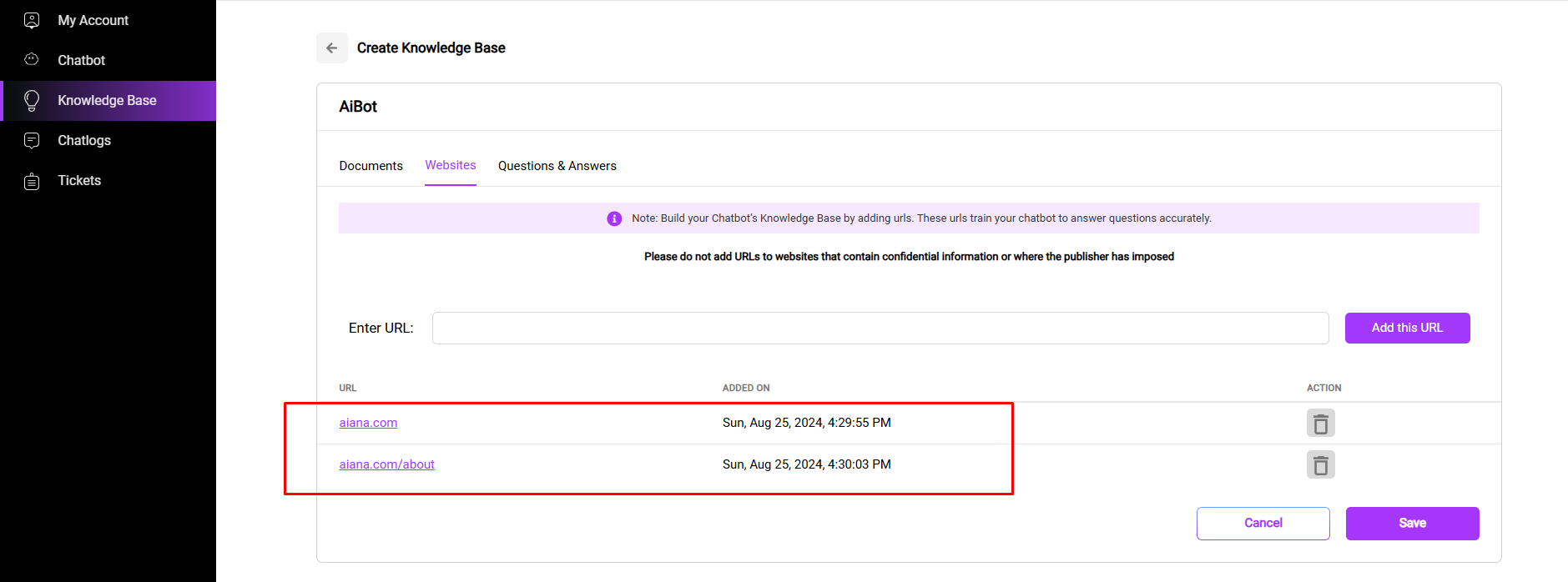1568x582 pixels.
Task: Click the confidential information warning text
Action: [909, 257]
